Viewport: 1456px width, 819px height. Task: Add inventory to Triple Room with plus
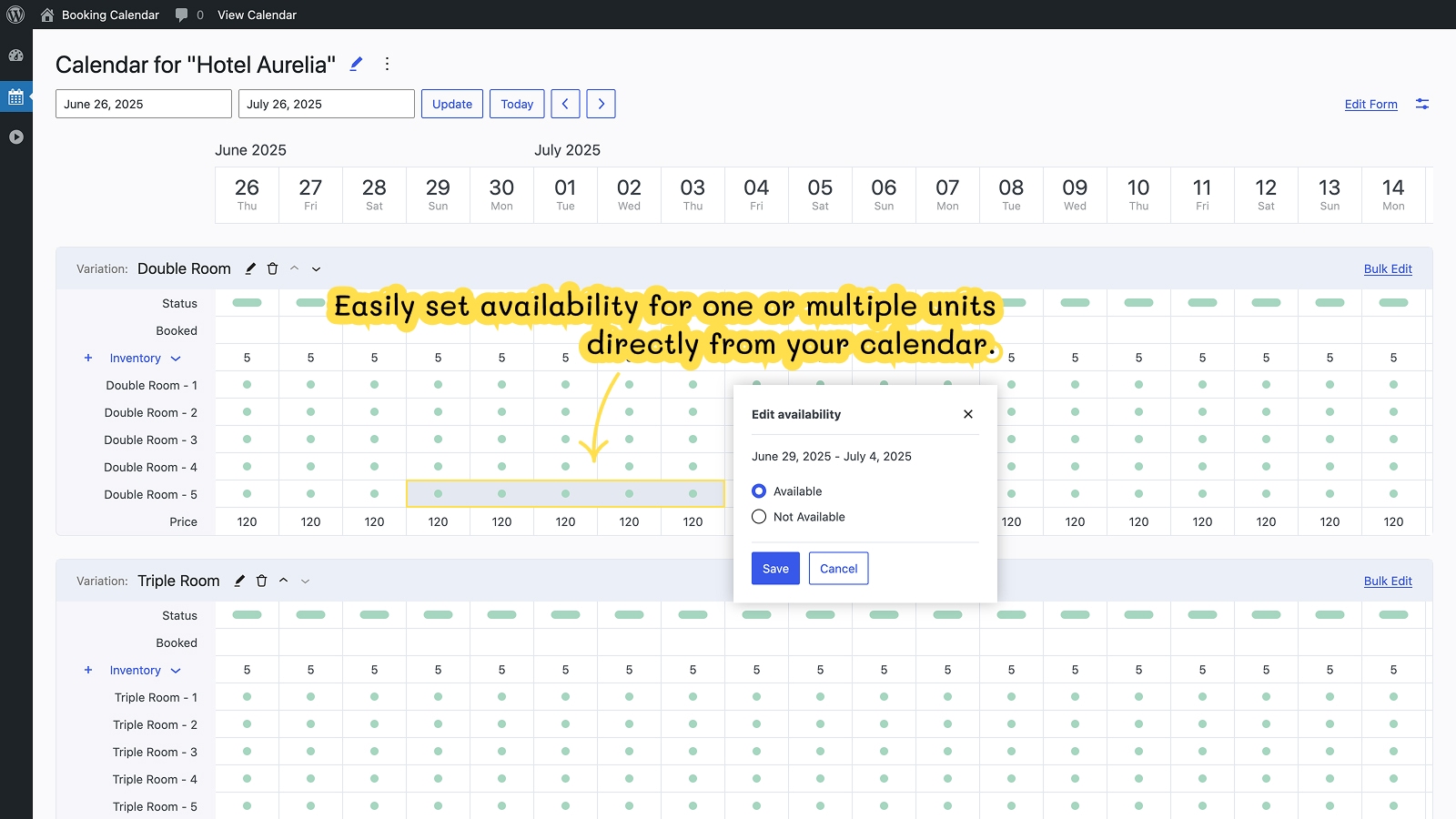(x=88, y=670)
